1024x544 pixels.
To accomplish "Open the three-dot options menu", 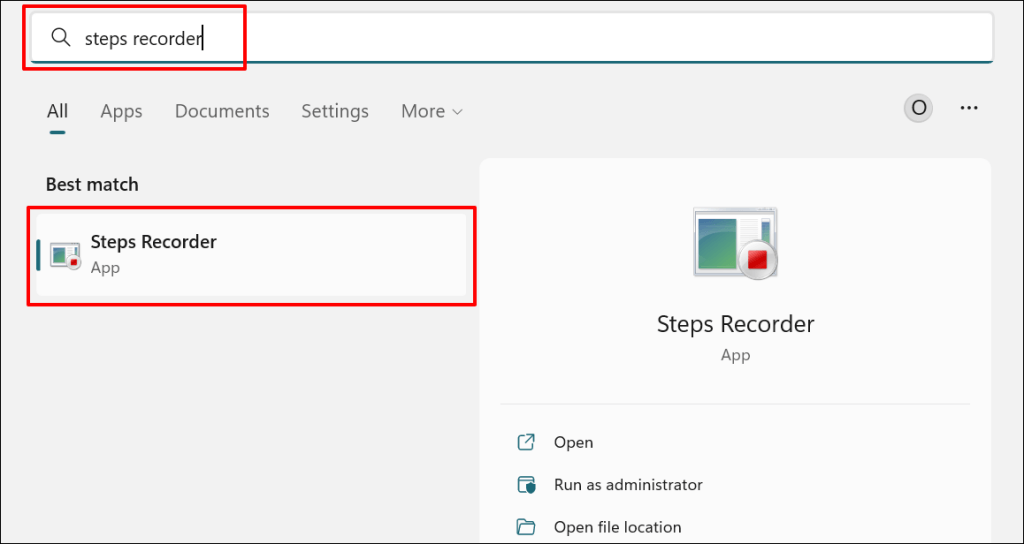I will coord(968,108).
